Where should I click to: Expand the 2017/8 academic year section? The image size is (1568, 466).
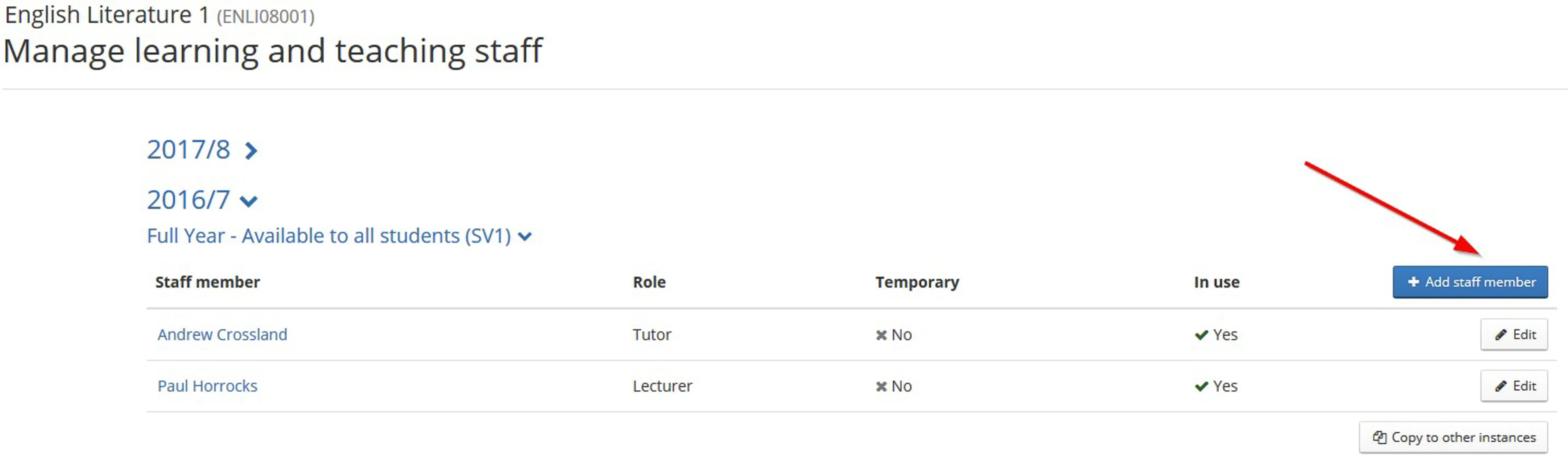251,150
